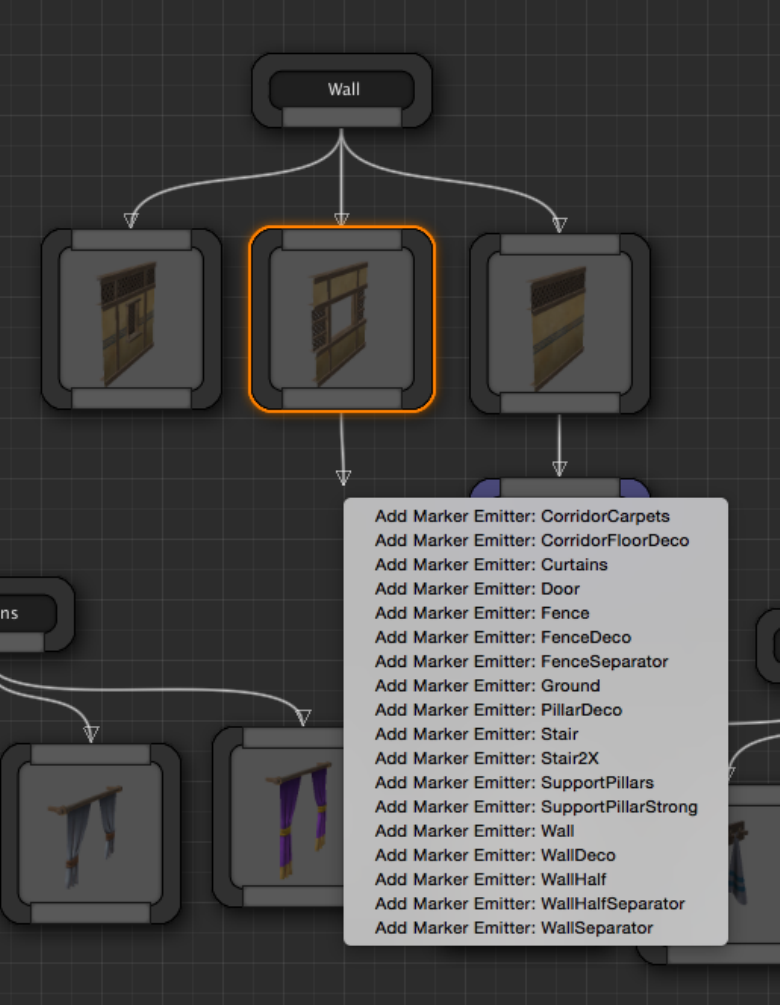Click output pin of grey curtains node
The width and height of the screenshot is (780, 1005).
90,912
